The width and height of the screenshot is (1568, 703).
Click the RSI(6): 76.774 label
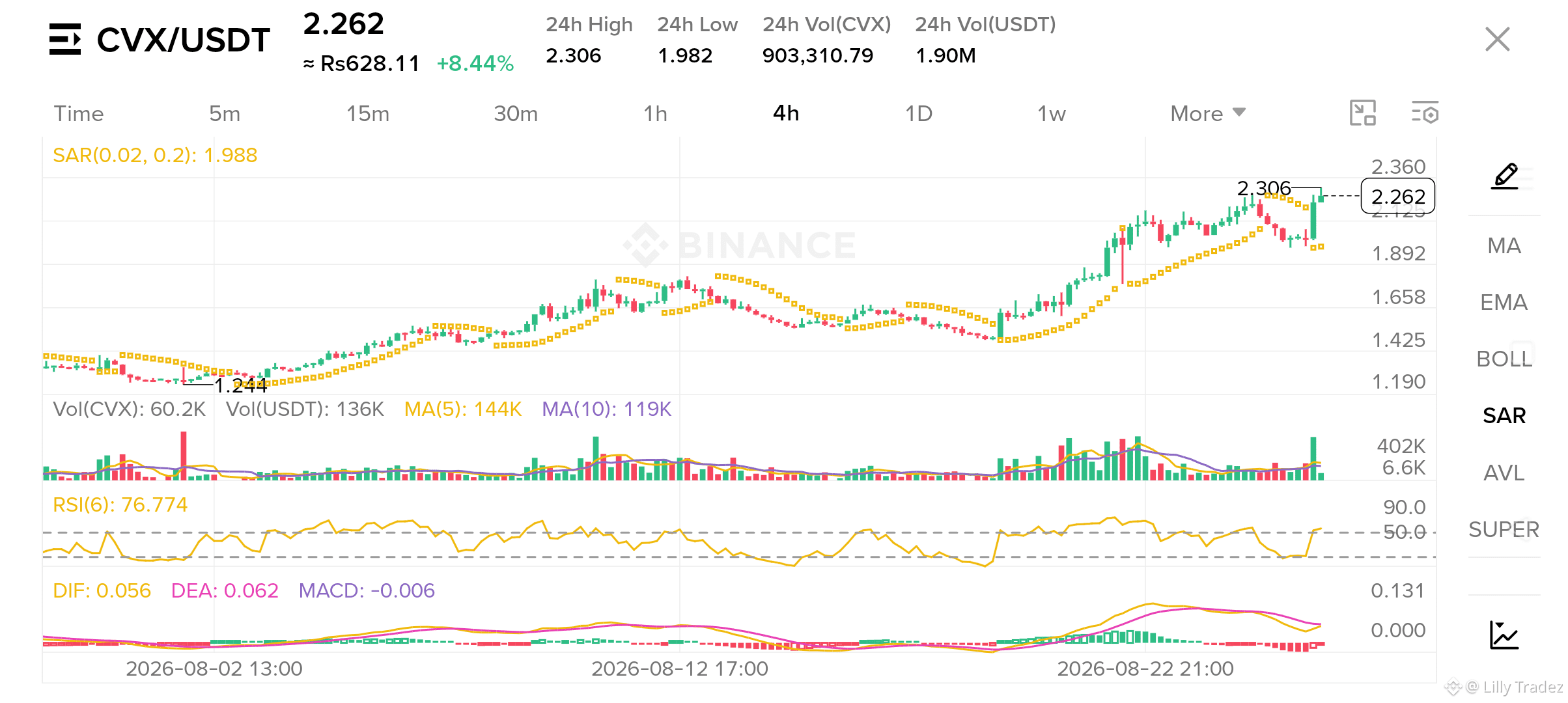click(120, 504)
